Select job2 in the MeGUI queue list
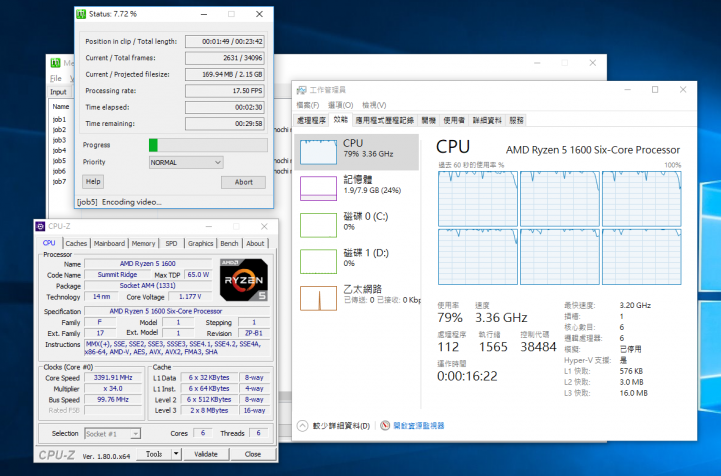This screenshot has width=721, height=476. coord(59,130)
